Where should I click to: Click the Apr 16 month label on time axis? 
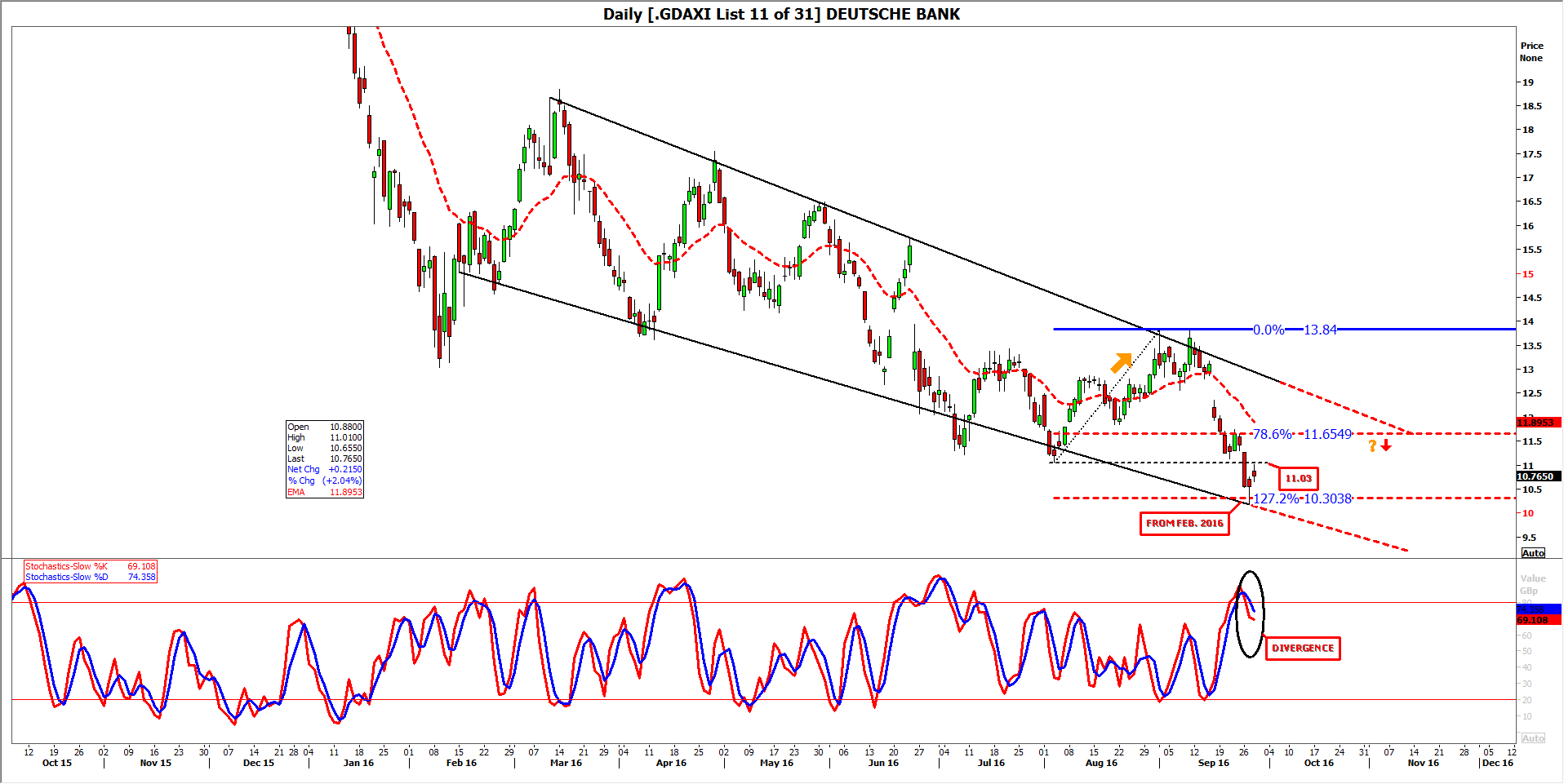pos(671,763)
